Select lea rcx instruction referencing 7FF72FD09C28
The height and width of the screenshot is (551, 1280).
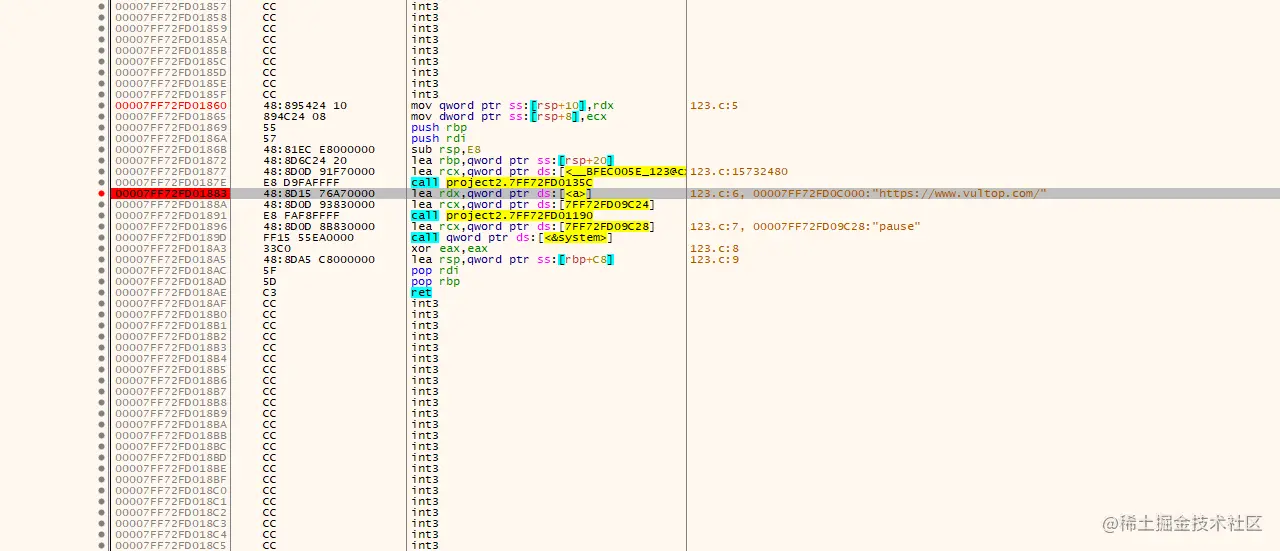[x=533, y=226]
